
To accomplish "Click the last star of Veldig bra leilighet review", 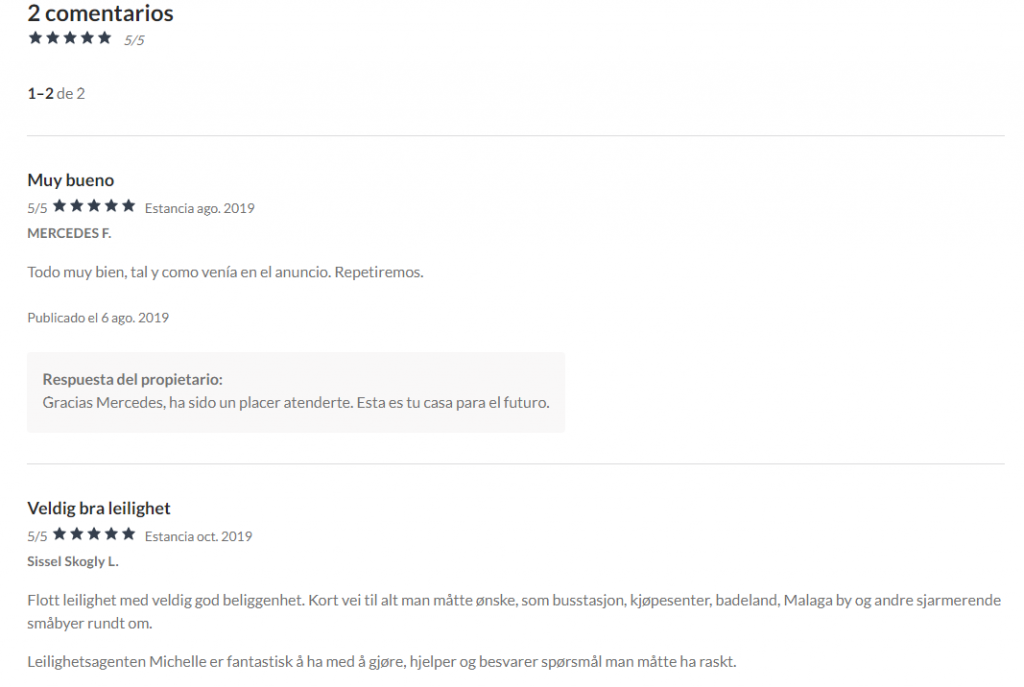I will pyautogui.click(x=128, y=534).
